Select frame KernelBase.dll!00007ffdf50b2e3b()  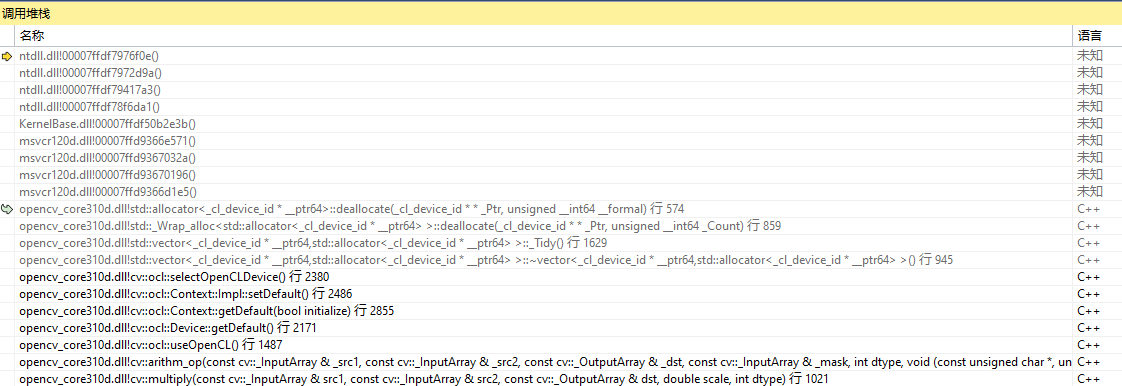[107, 124]
